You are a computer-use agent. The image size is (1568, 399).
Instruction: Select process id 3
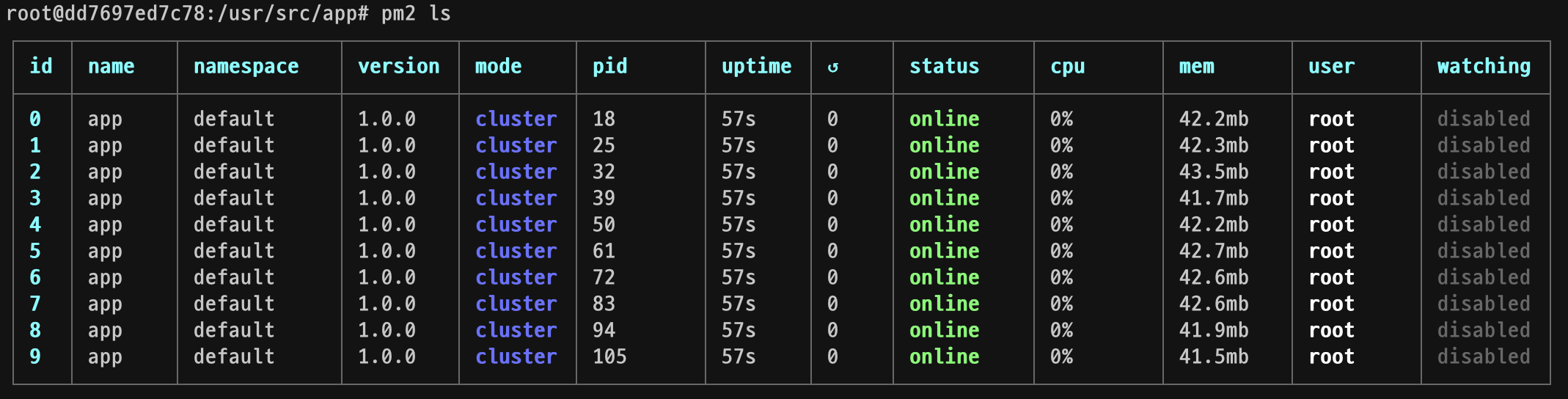coord(35,198)
